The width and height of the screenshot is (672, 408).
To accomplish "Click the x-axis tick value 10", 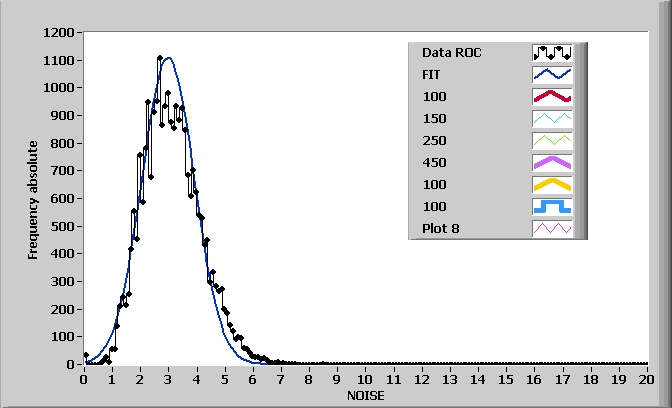I will pos(366,378).
